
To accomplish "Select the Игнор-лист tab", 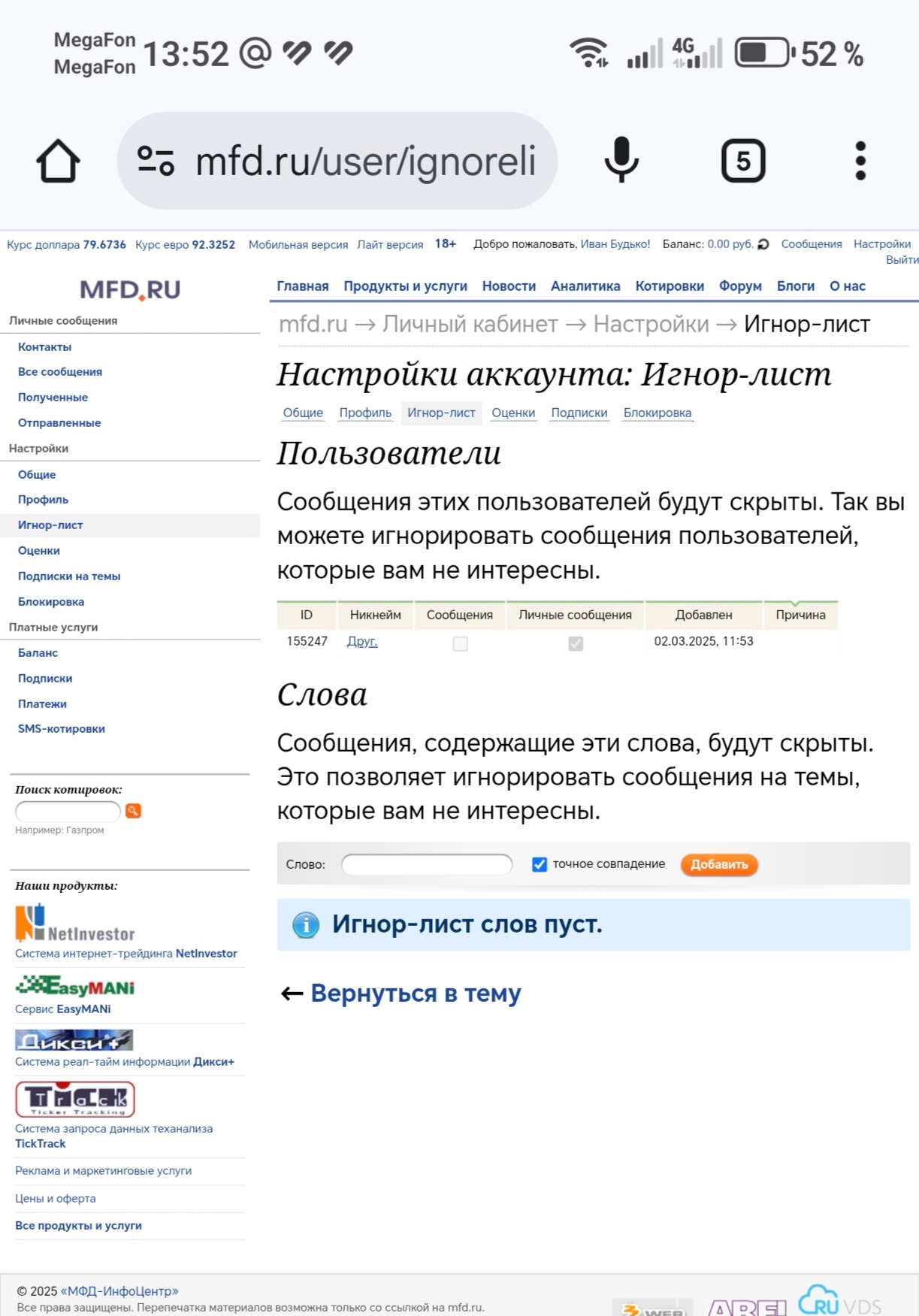I will (441, 413).
